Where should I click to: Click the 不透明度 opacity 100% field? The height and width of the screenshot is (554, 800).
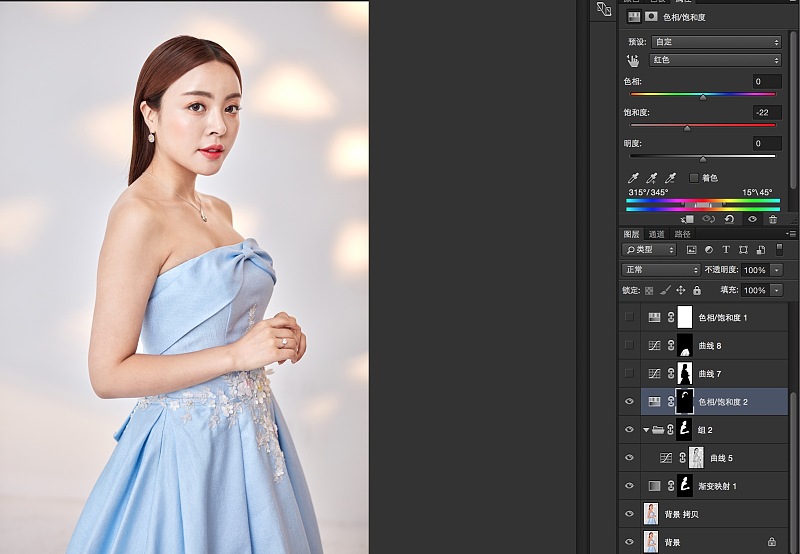(x=756, y=270)
